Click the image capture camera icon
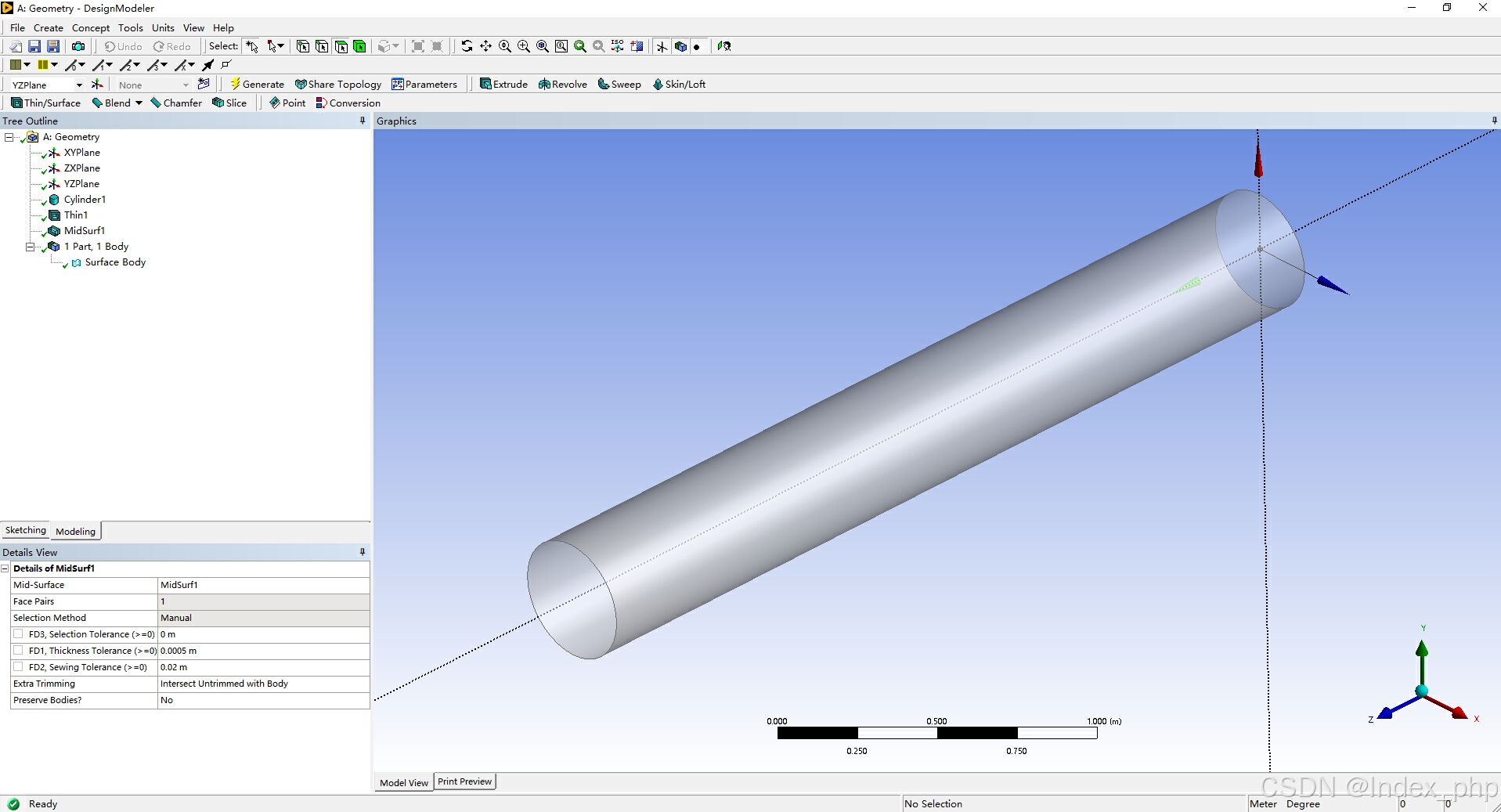Image resolution: width=1501 pixels, height=812 pixels. pyautogui.click(x=78, y=46)
